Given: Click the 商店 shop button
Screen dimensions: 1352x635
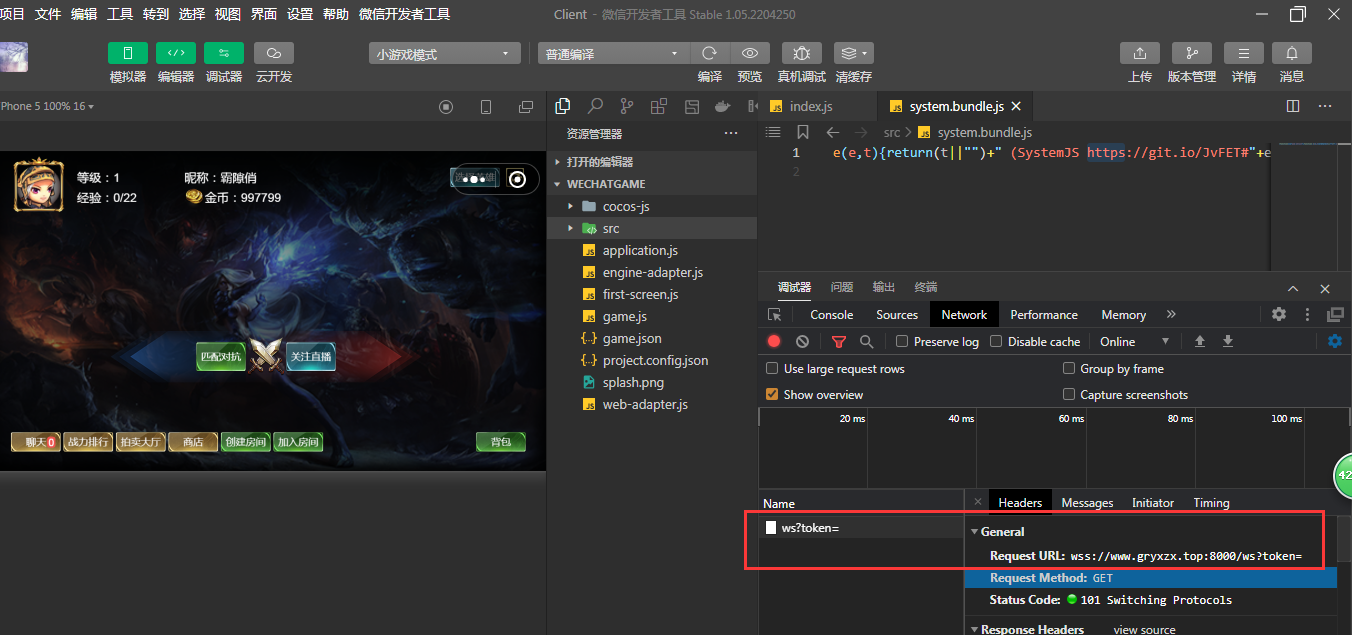Looking at the screenshot, I should 193,442.
